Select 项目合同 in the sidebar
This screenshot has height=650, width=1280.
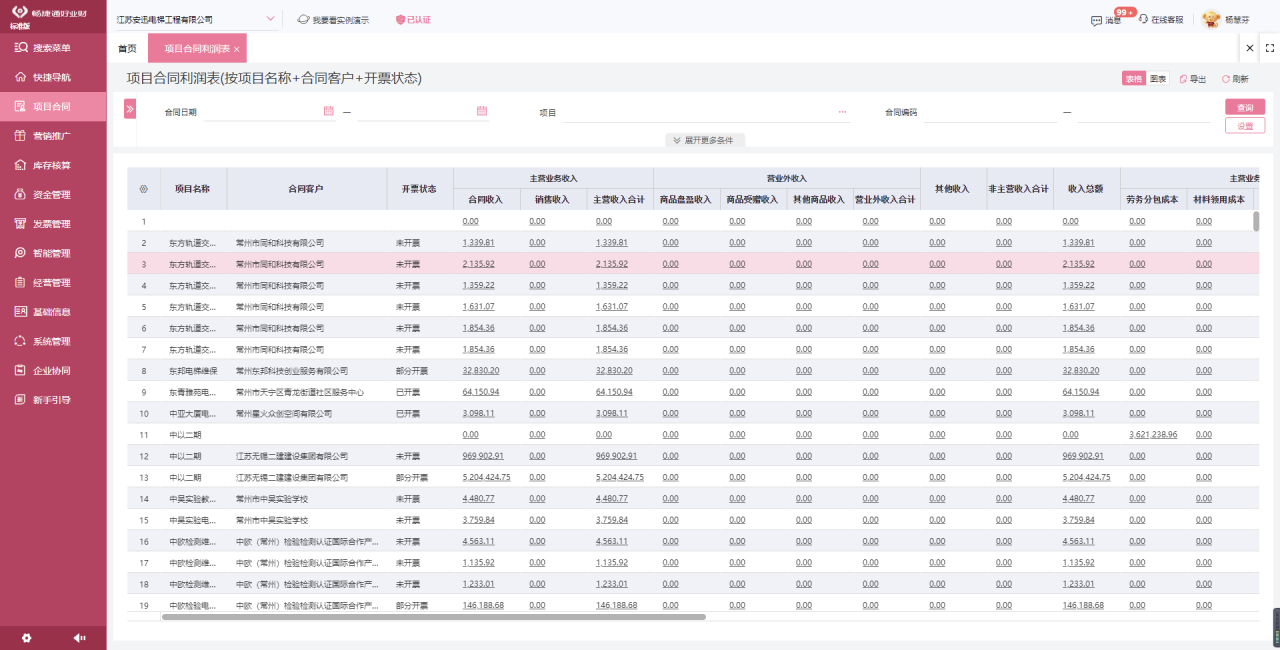pyautogui.click(x=53, y=106)
